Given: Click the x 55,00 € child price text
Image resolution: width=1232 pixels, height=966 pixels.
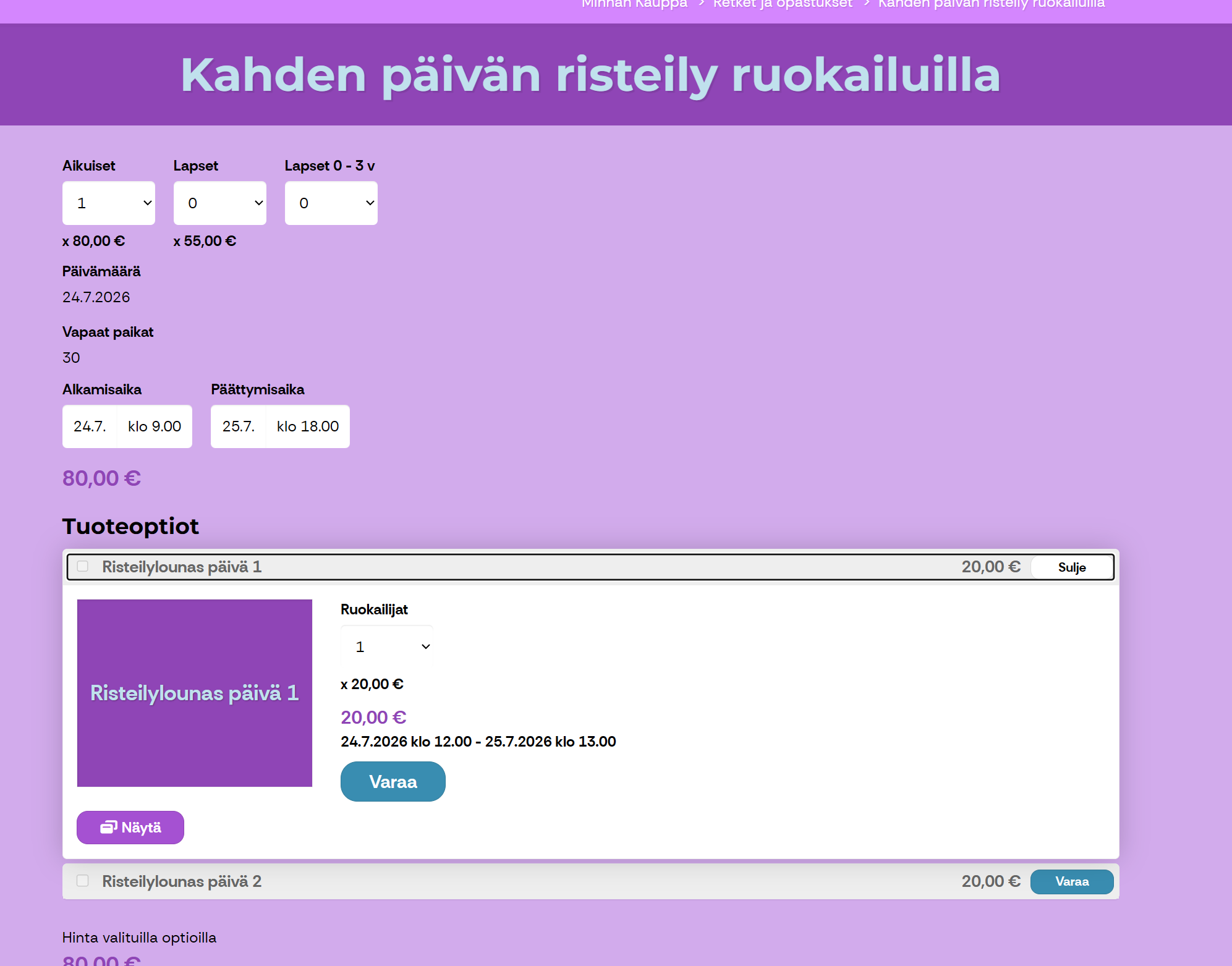Looking at the screenshot, I should 205,241.
